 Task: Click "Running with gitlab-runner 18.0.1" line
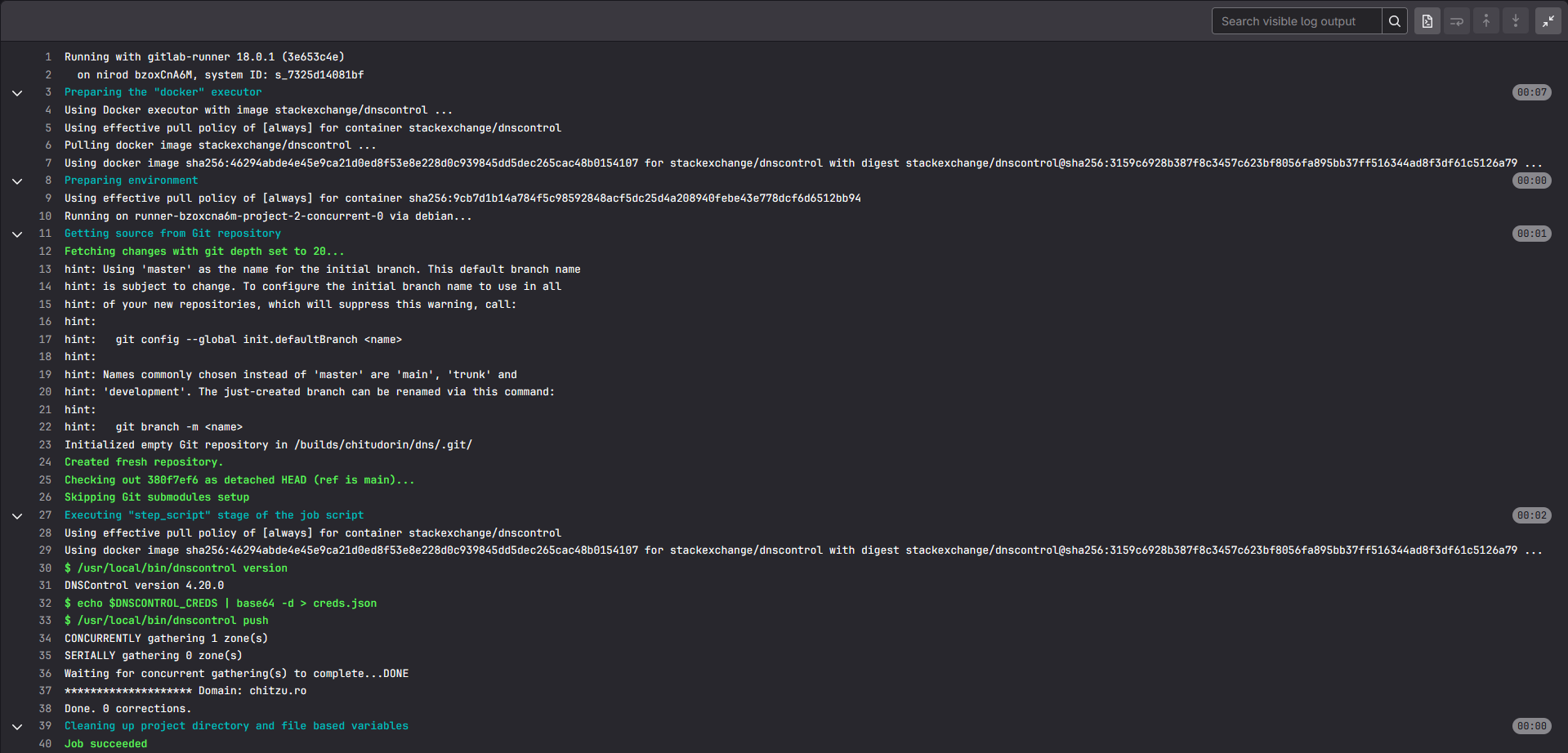click(204, 57)
